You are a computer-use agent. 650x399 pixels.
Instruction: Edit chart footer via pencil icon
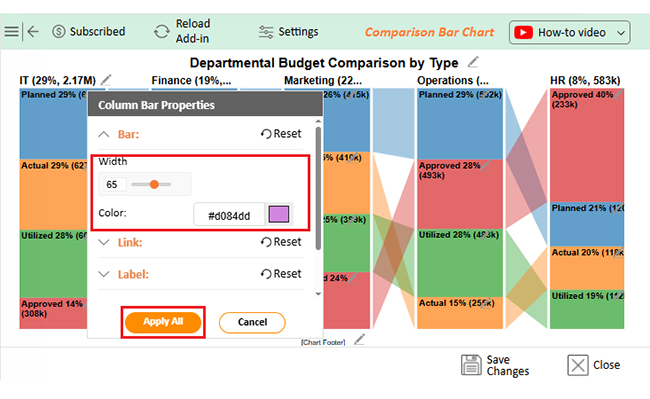359,340
